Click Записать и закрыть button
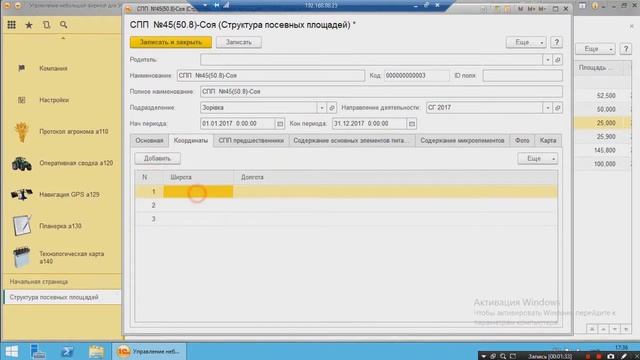 tap(171, 42)
